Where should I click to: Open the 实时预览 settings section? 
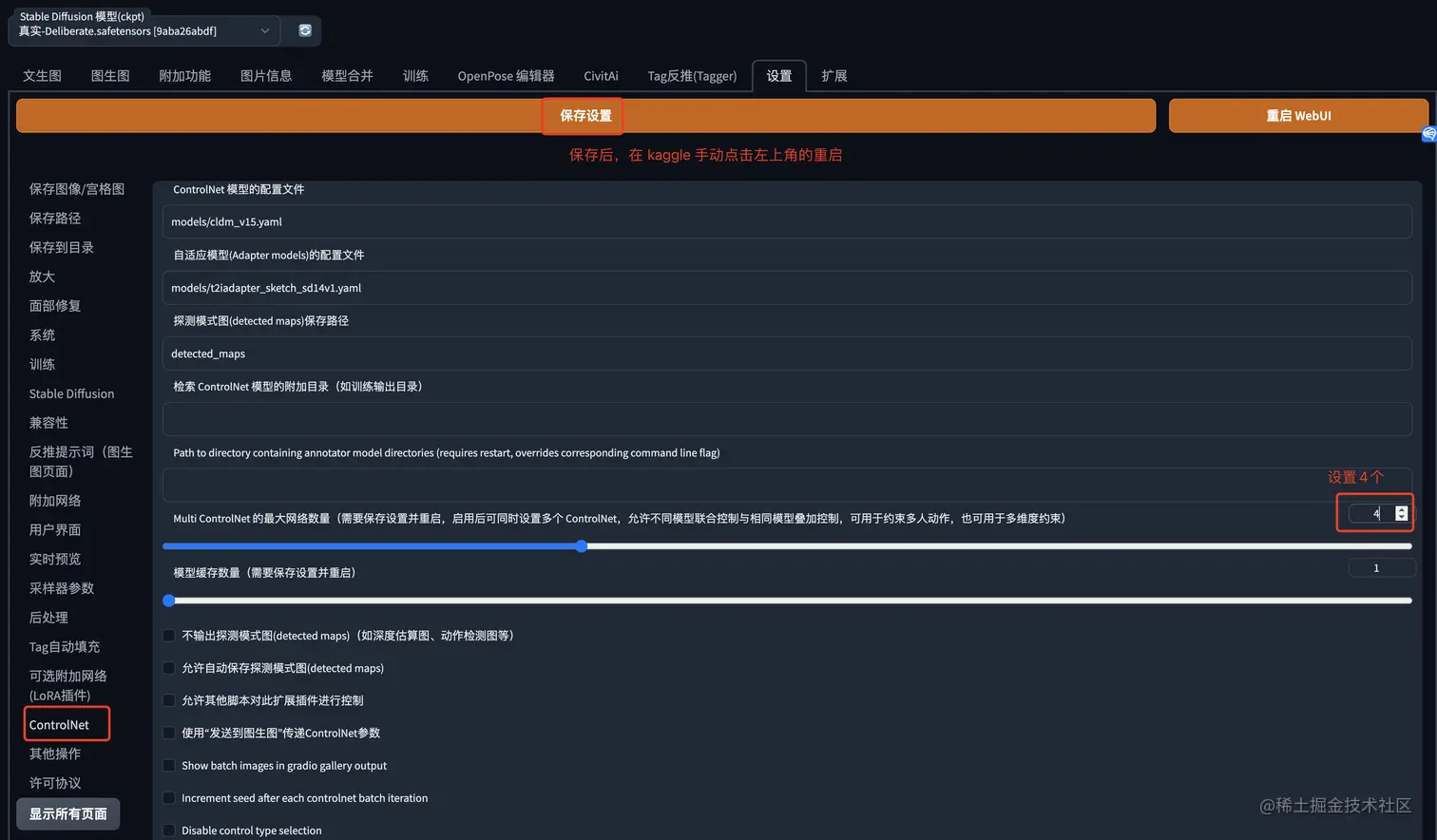click(55, 560)
